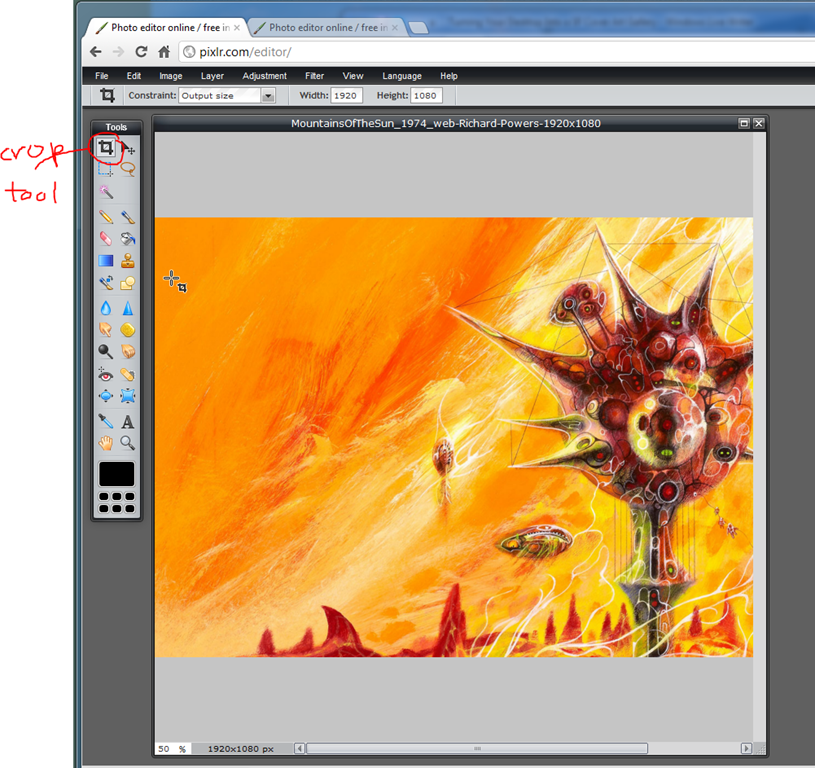
Task: Click the black foreground color swatch
Action: click(116, 474)
